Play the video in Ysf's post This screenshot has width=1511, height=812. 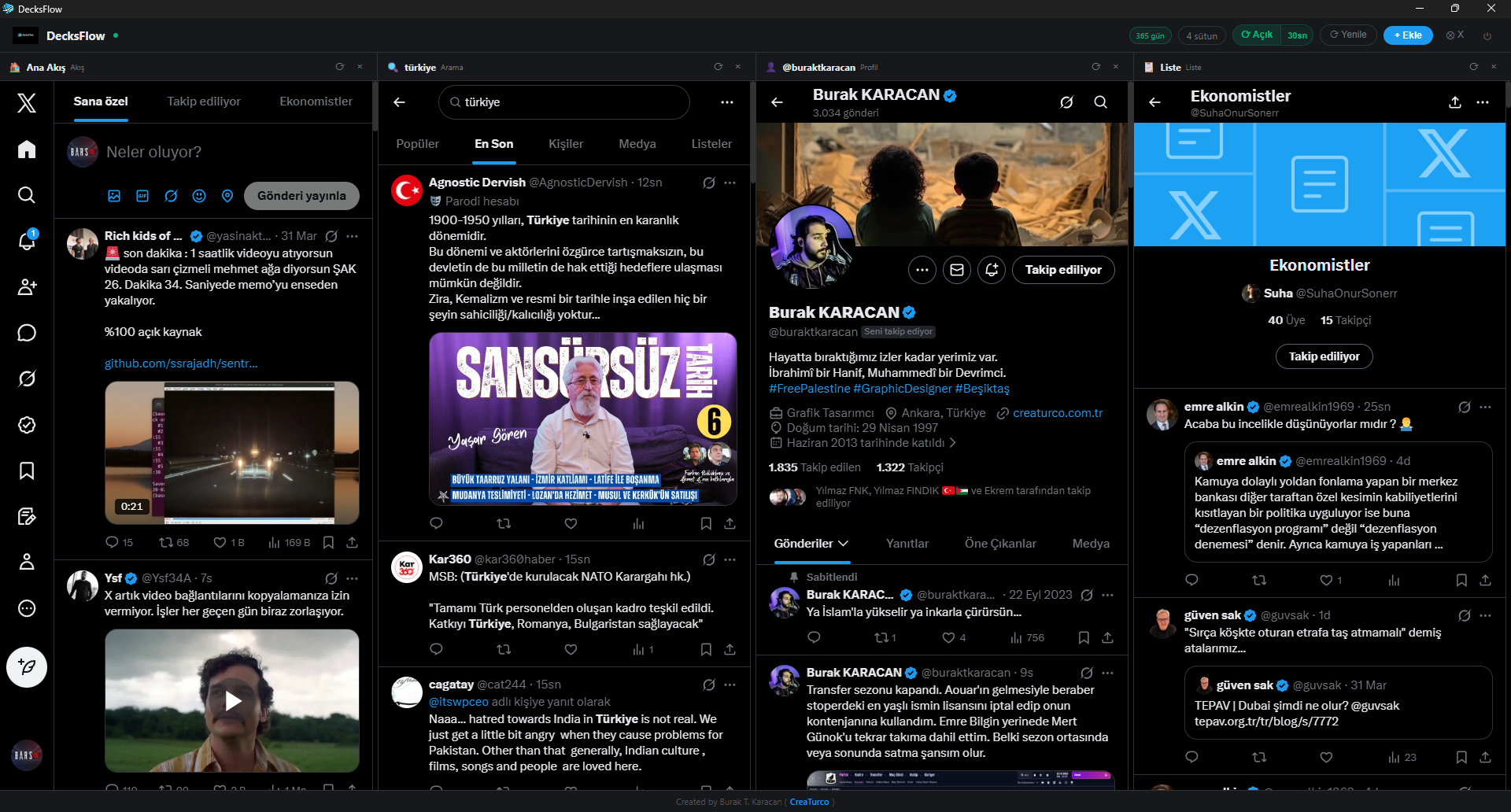click(x=232, y=700)
